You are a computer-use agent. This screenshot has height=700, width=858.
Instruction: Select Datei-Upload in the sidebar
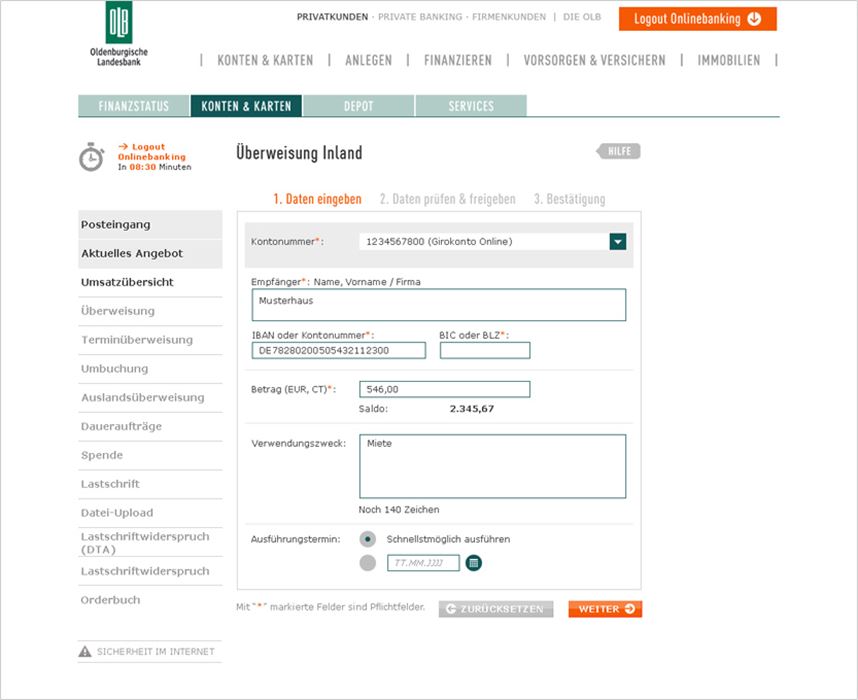coord(150,513)
